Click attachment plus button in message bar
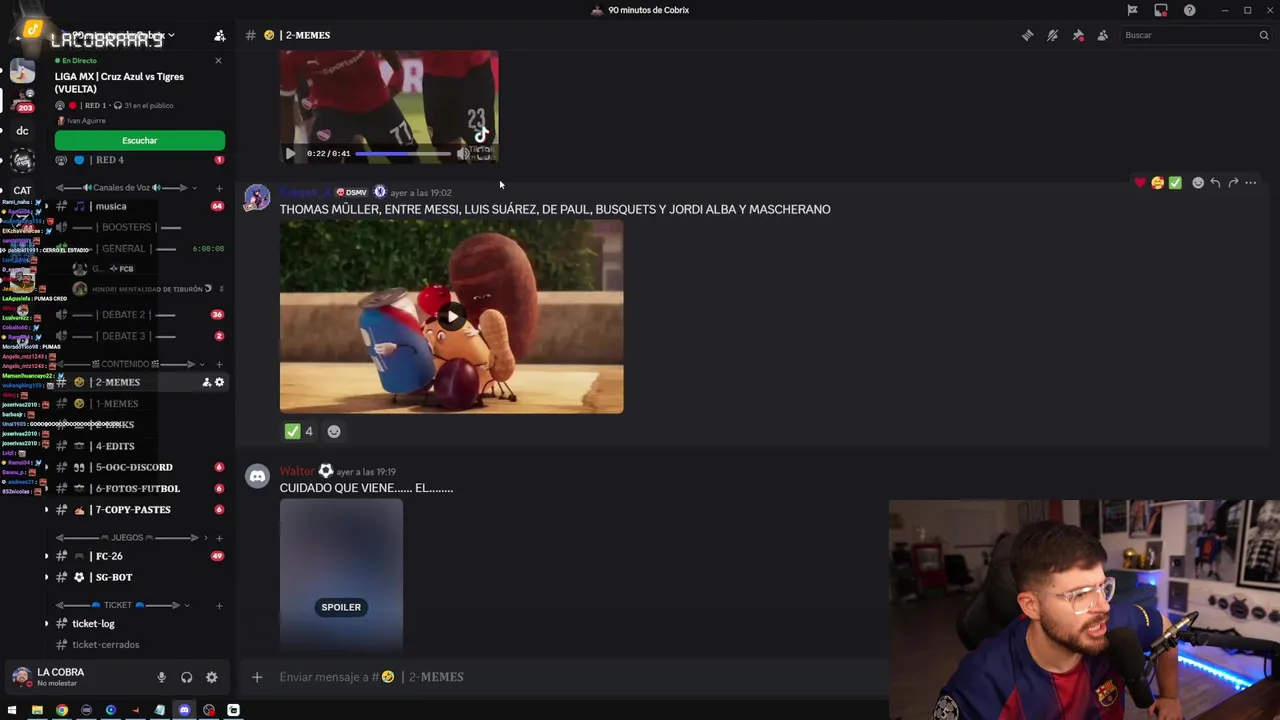This screenshot has height=720, width=1280. click(257, 677)
